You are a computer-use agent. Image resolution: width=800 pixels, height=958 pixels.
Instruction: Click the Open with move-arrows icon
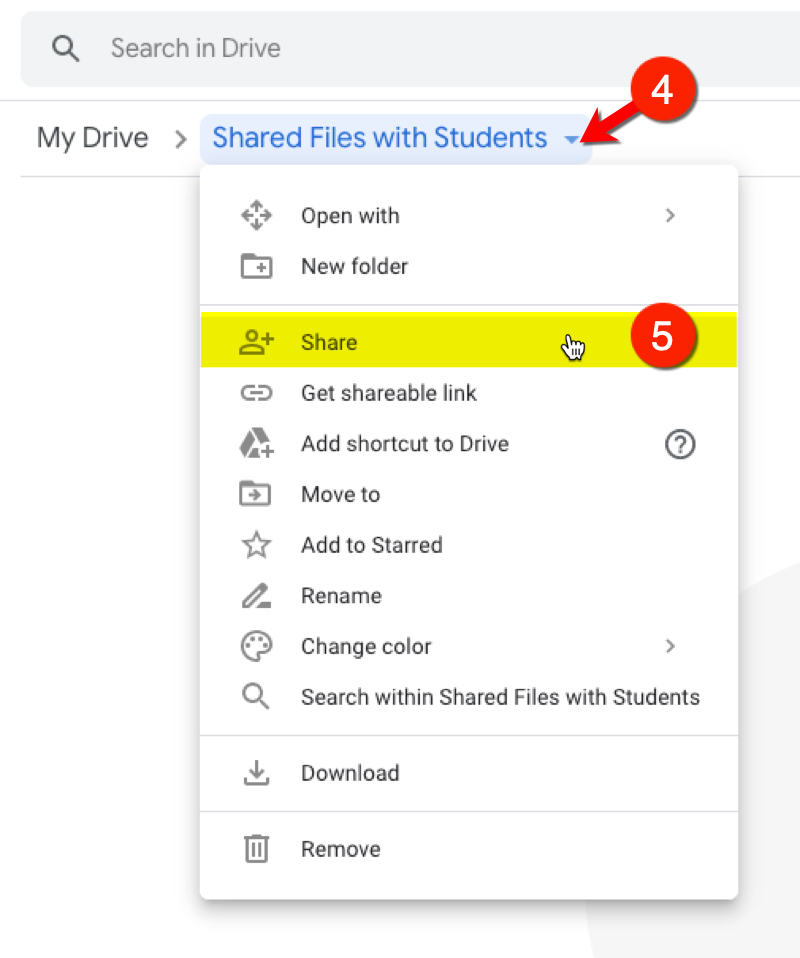click(256, 216)
